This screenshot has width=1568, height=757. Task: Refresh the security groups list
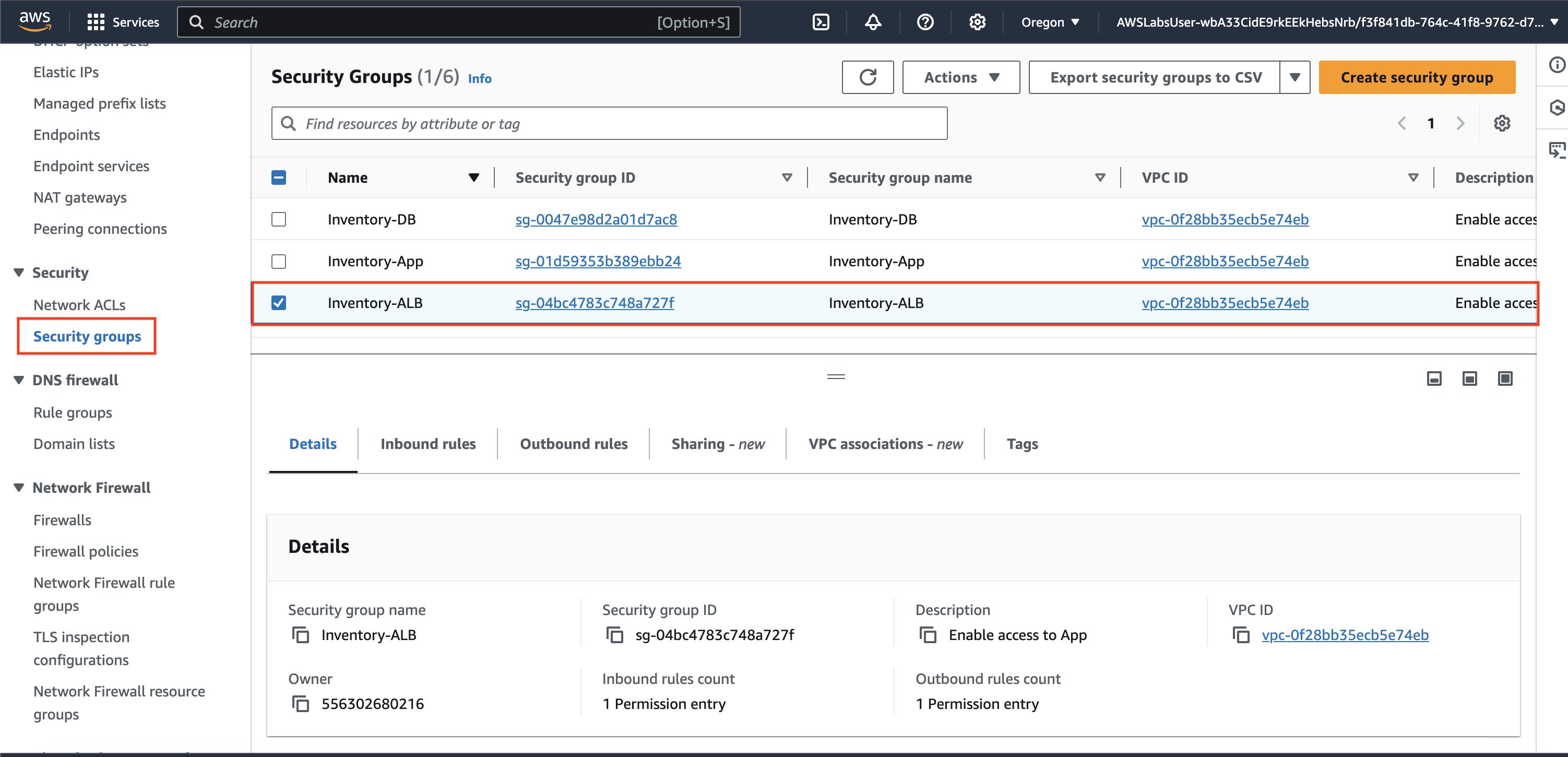pyautogui.click(x=868, y=77)
